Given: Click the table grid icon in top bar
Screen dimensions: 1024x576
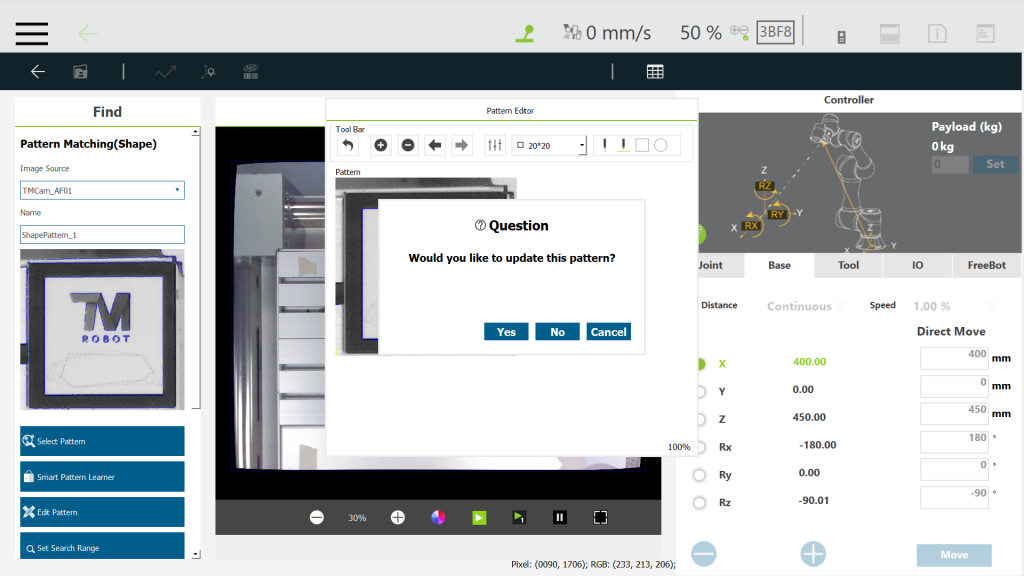Looking at the screenshot, I should (655, 71).
